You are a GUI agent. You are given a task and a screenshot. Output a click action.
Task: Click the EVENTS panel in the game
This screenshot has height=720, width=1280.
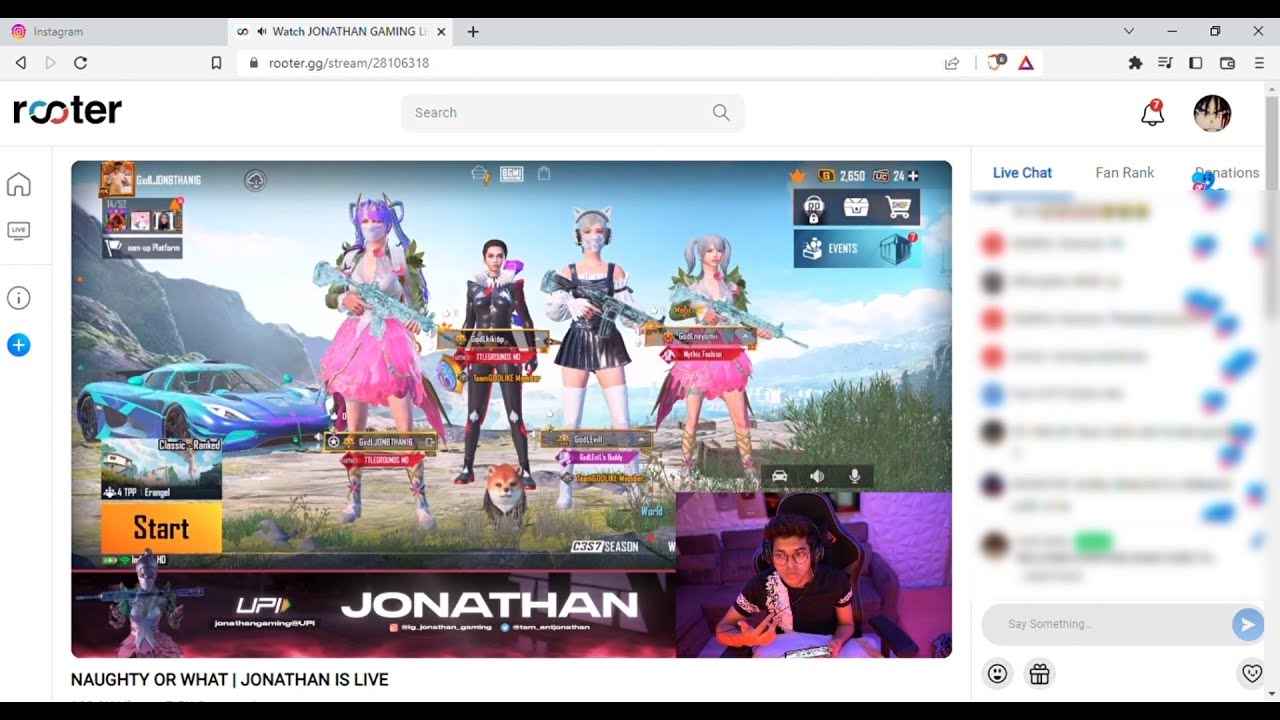tap(857, 249)
